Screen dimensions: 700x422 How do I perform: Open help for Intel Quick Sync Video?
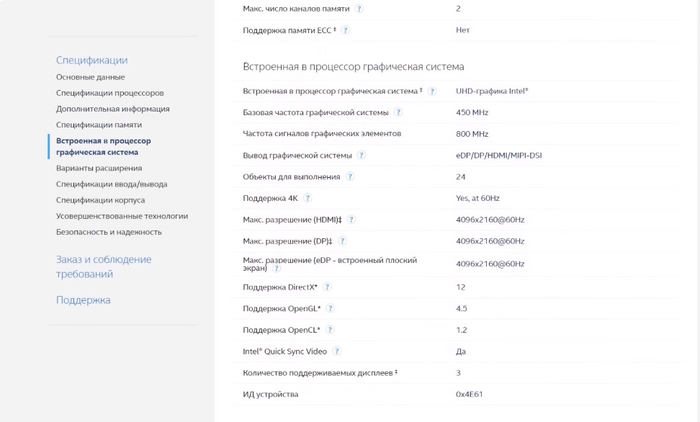pyautogui.click(x=337, y=352)
